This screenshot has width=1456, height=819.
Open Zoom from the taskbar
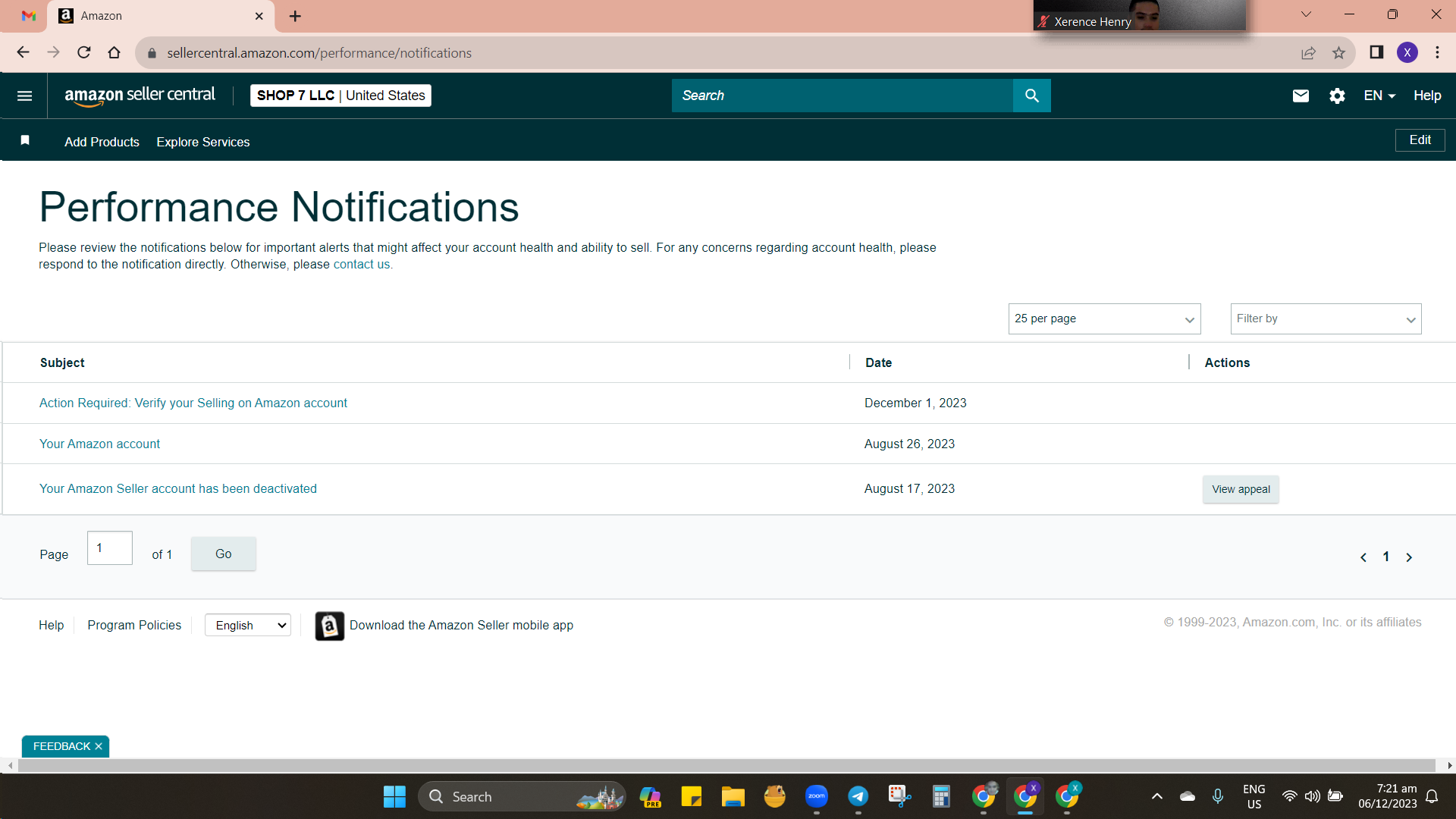point(817,796)
